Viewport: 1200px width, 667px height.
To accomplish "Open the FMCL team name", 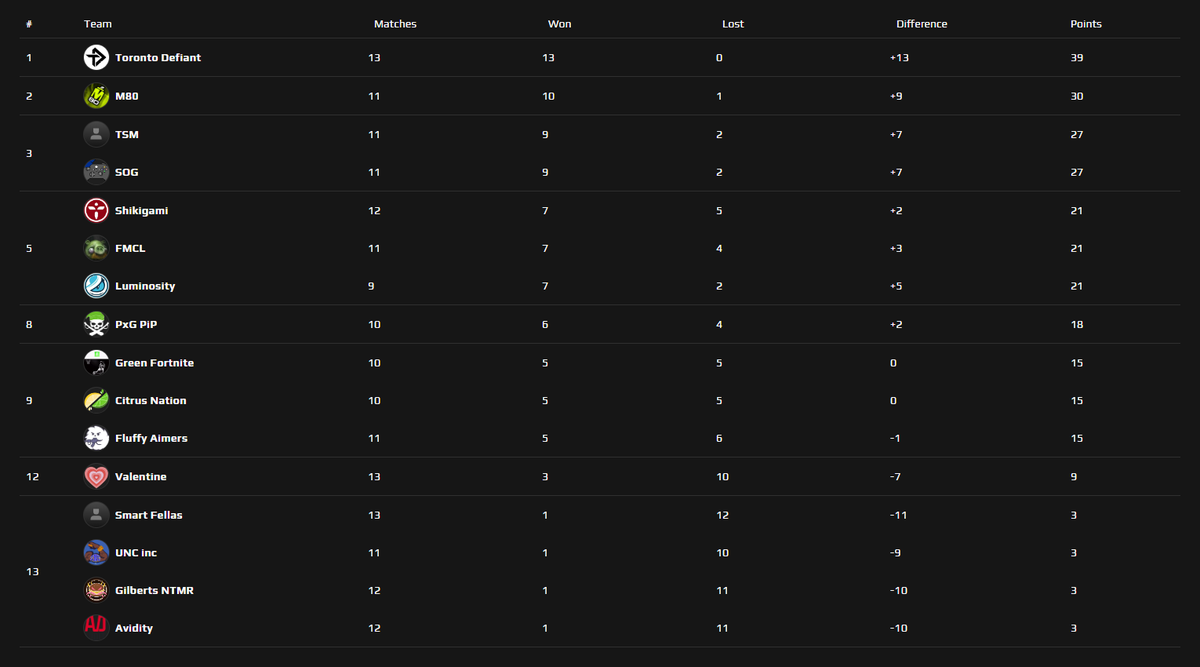I will [130, 248].
